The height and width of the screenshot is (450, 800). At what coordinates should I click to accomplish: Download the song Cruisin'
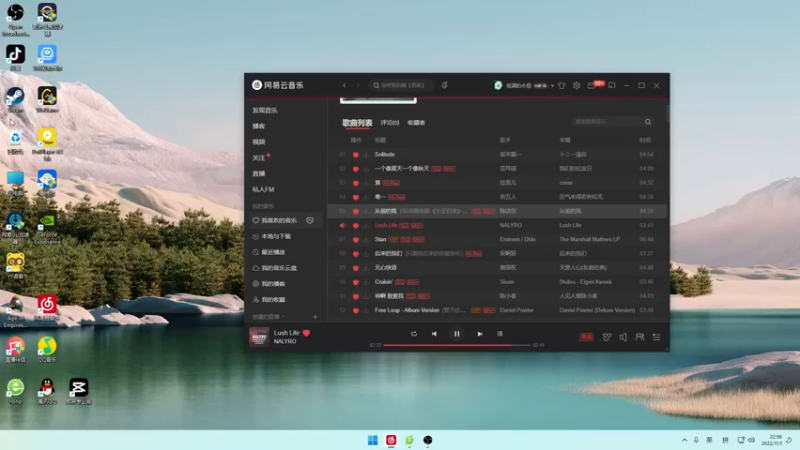pos(366,282)
